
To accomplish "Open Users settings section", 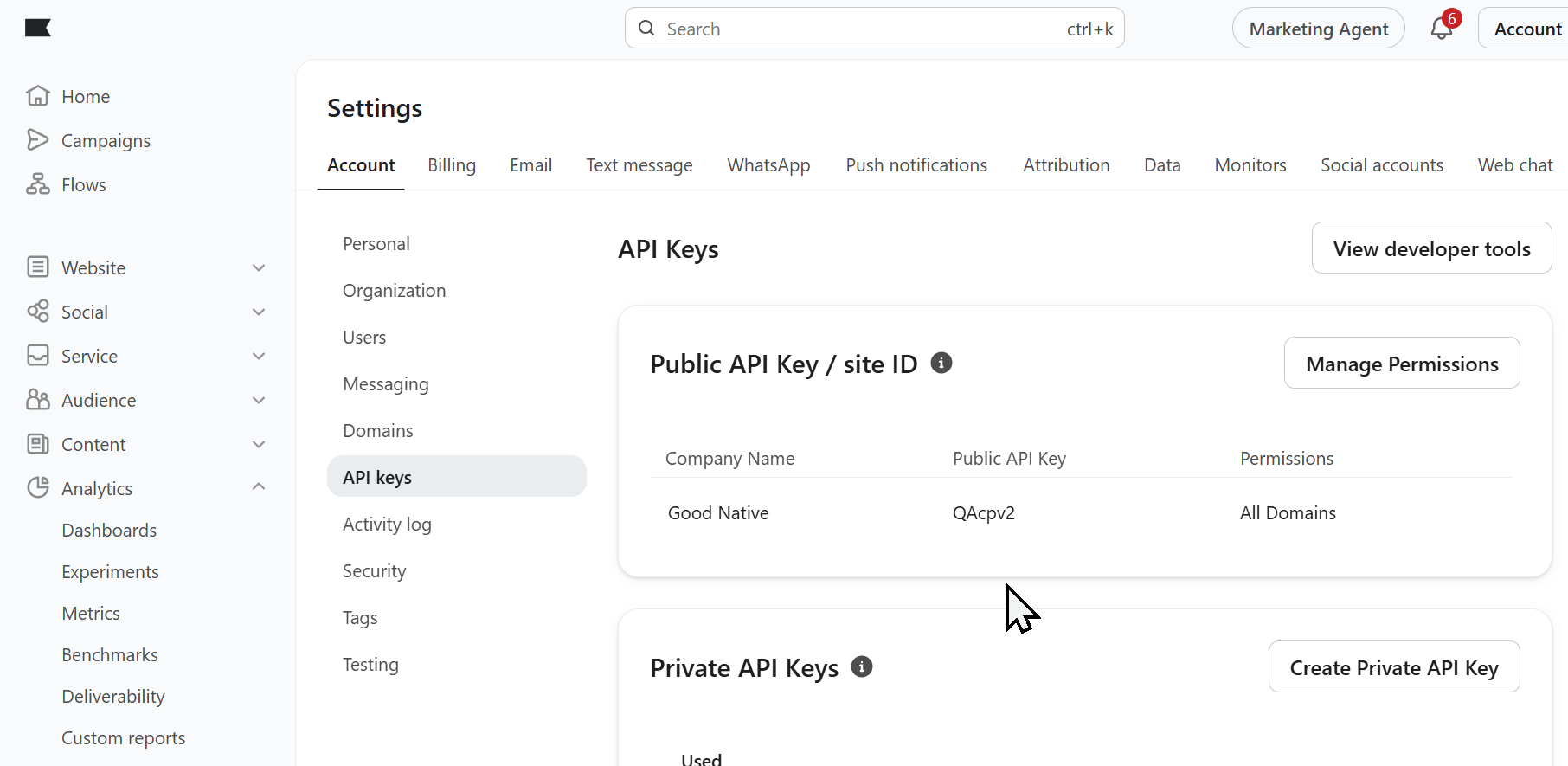I will [x=364, y=338].
